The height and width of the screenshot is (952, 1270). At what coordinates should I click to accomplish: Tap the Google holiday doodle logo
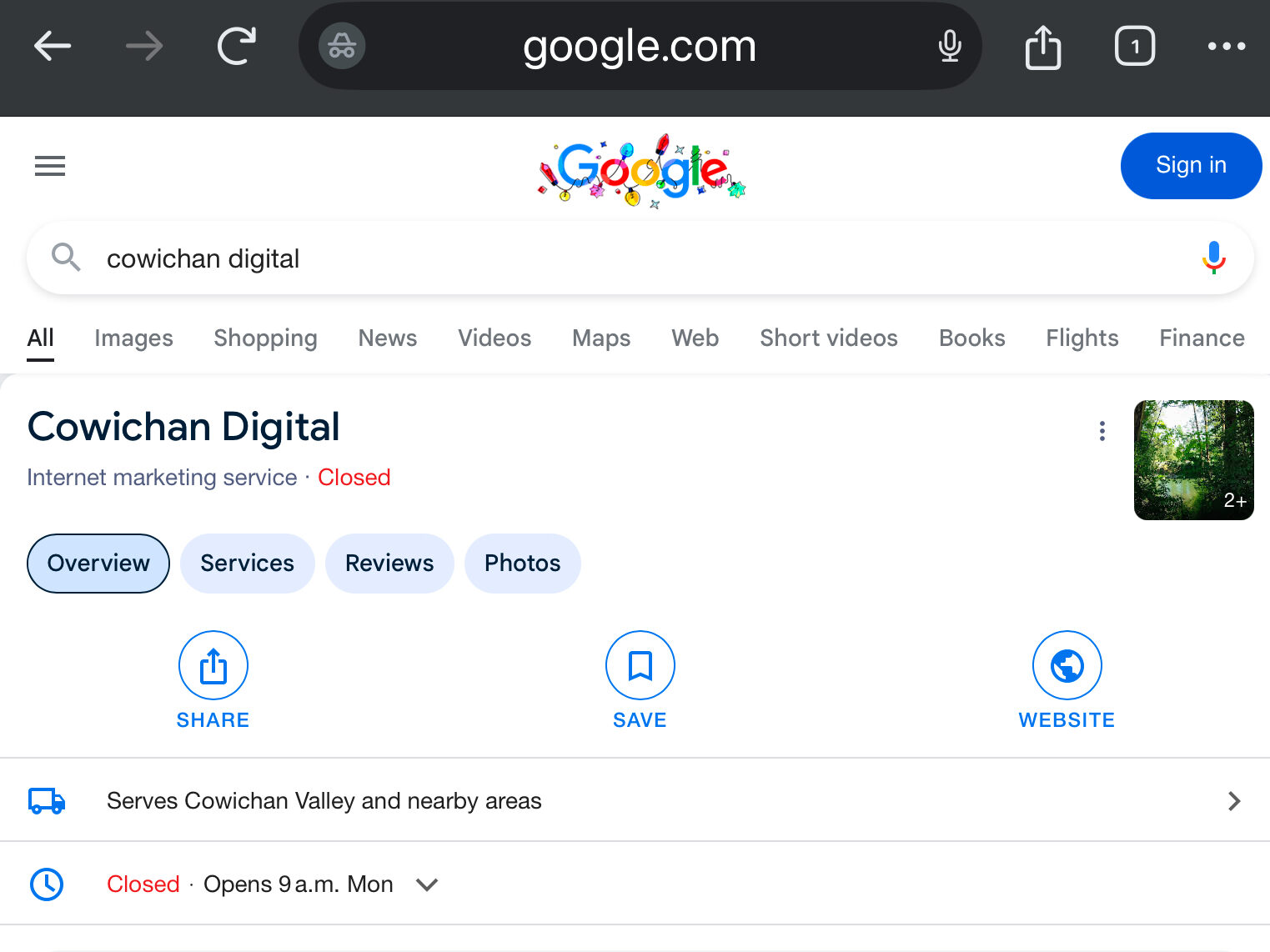tap(641, 170)
